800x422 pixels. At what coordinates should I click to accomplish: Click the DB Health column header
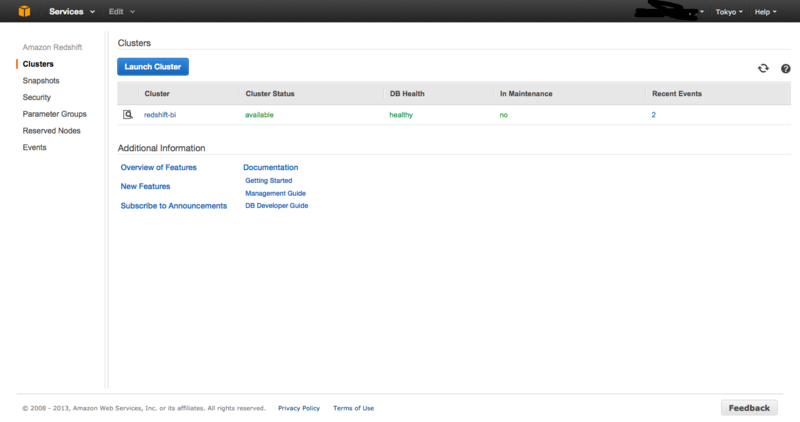407,94
